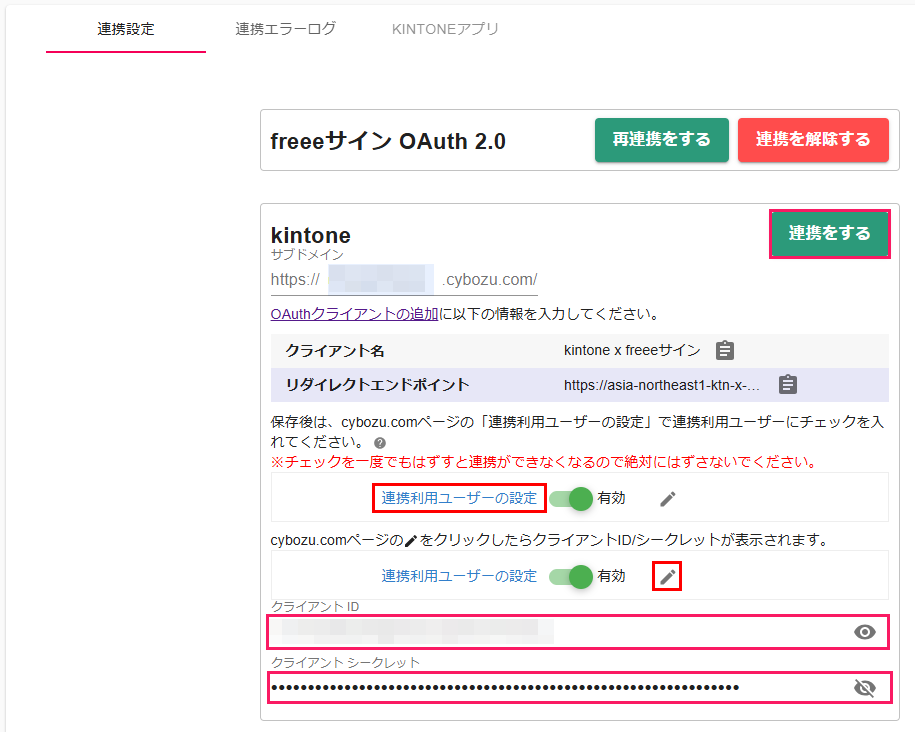The height and width of the screenshot is (732, 915).
Task: Reveal client secret with crossed-eye icon
Action: (865, 688)
